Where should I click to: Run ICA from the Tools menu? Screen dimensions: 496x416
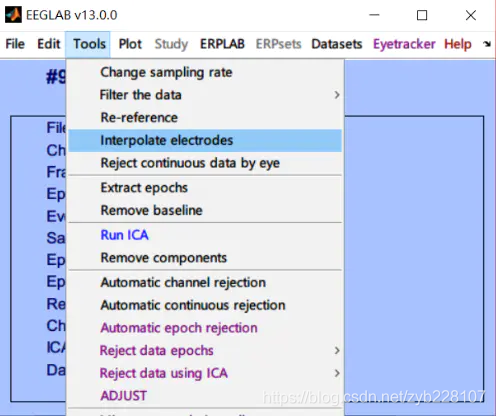coord(205,235)
